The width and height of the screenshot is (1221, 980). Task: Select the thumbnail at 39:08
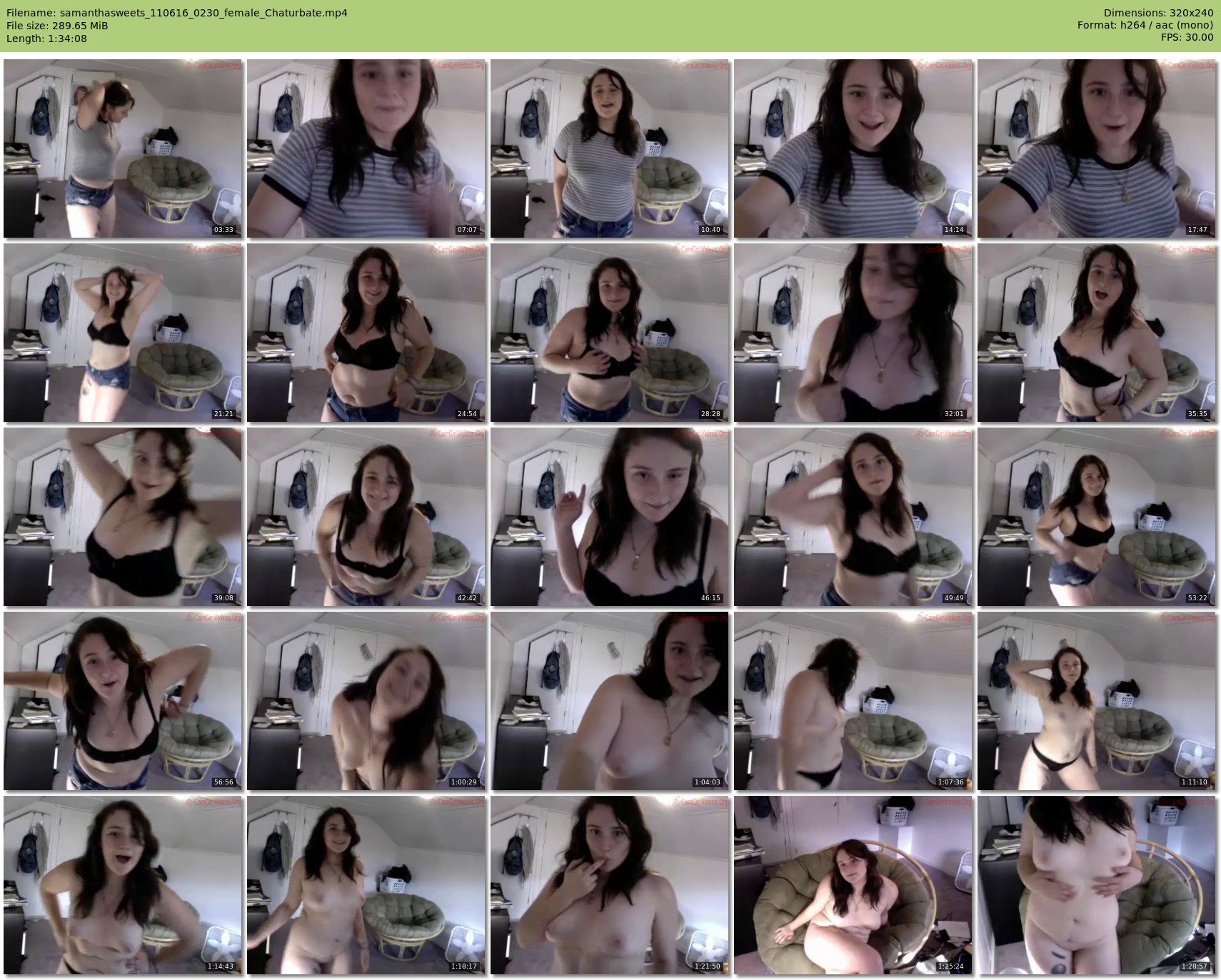(x=123, y=517)
